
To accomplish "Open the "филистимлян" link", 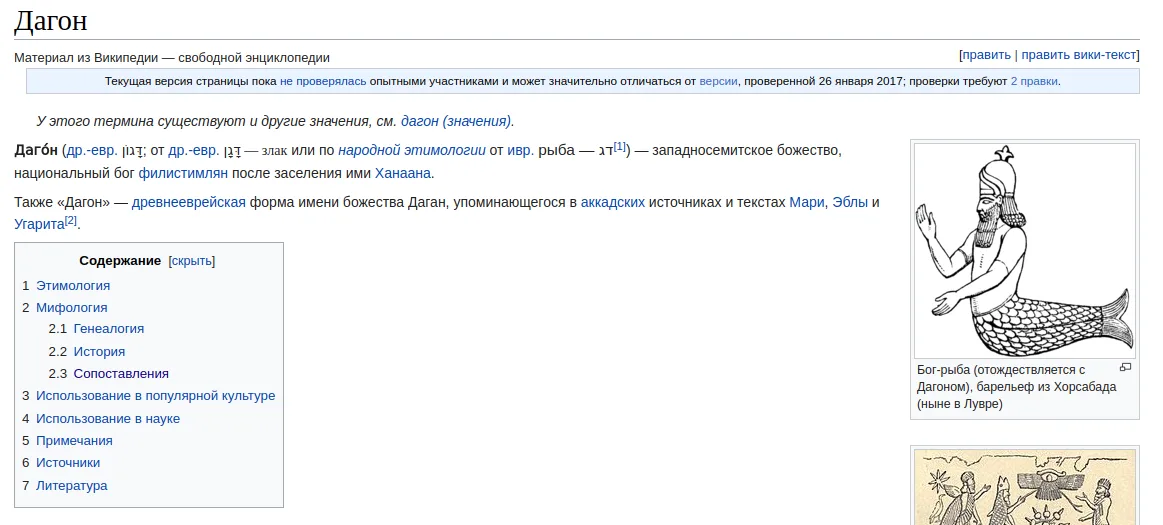I will (182, 174).
